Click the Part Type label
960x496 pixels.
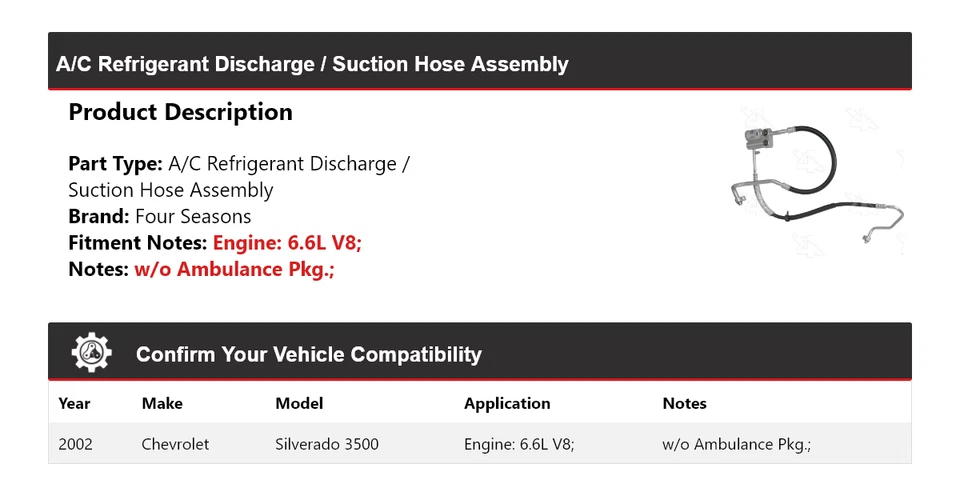coord(115,164)
